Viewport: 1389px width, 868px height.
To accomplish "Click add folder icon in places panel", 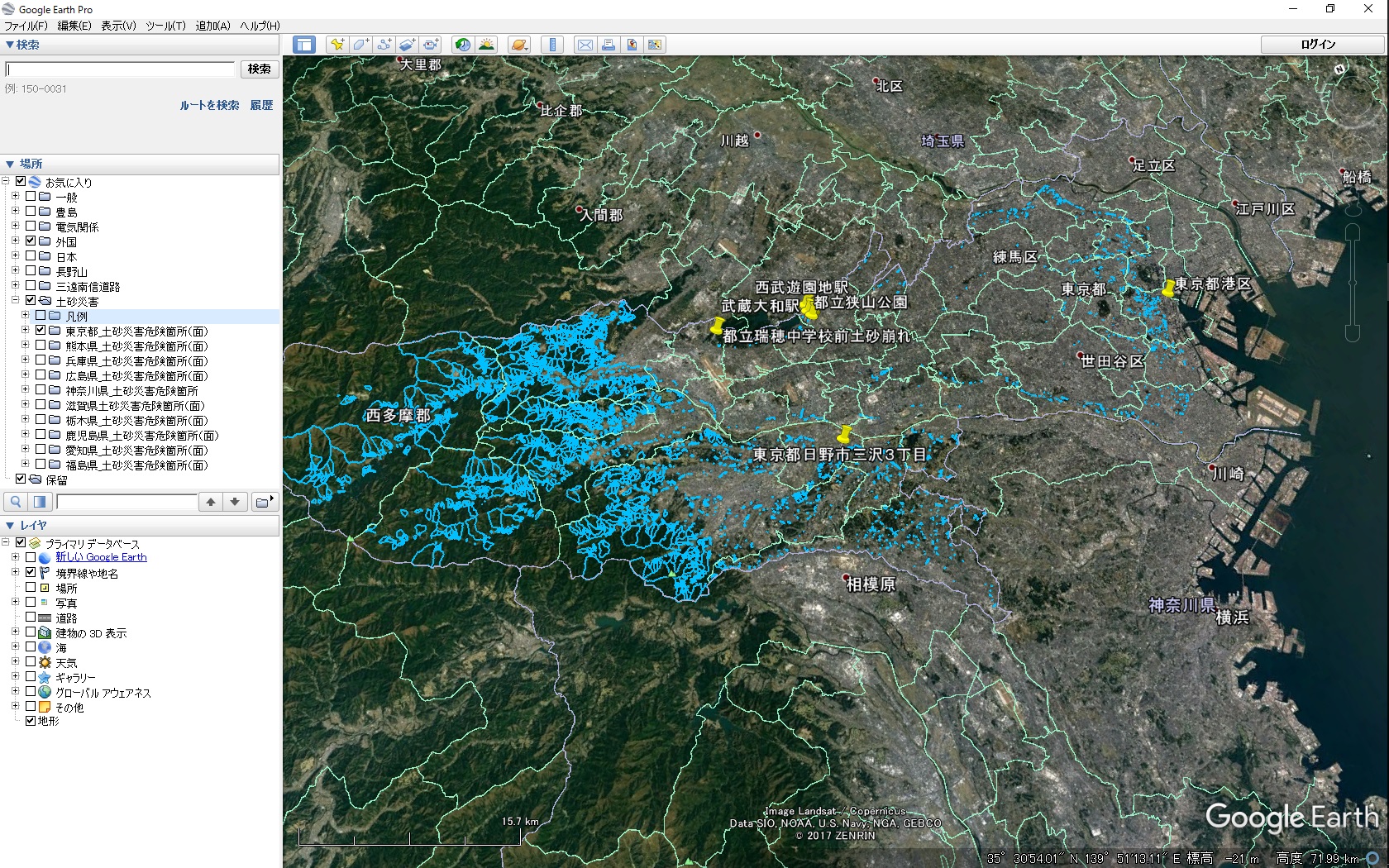I will pos(264,502).
